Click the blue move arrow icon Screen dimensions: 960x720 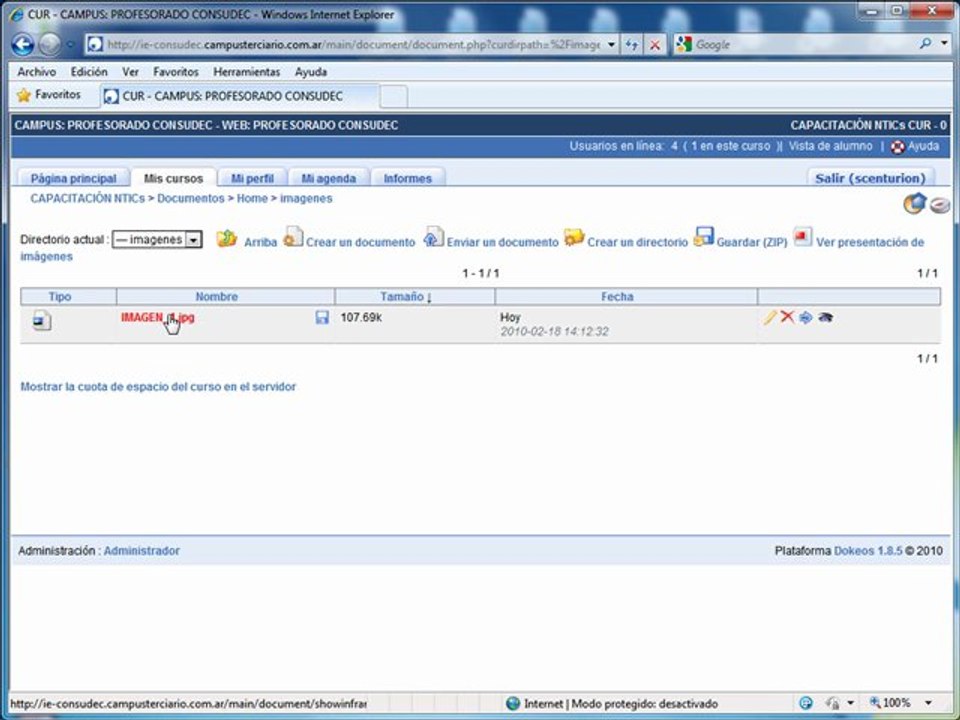806,317
